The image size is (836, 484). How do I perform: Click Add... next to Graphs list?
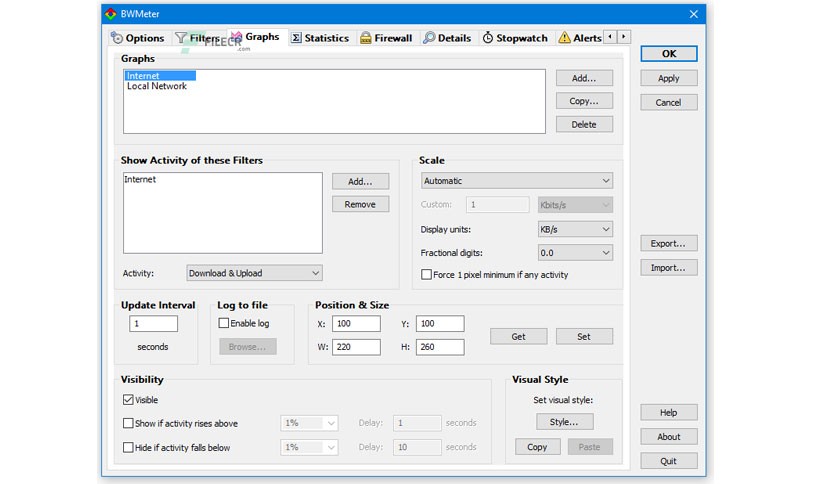click(584, 78)
